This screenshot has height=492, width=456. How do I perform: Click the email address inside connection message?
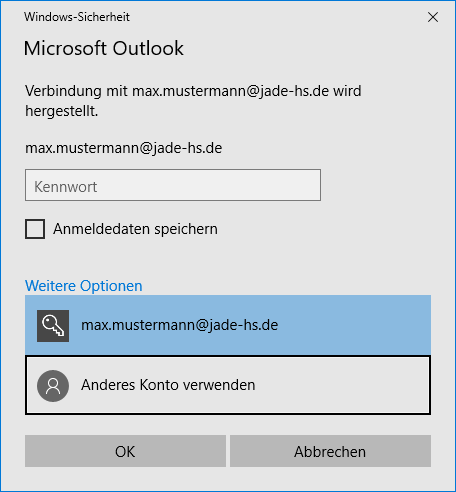(x=231, y=91)
